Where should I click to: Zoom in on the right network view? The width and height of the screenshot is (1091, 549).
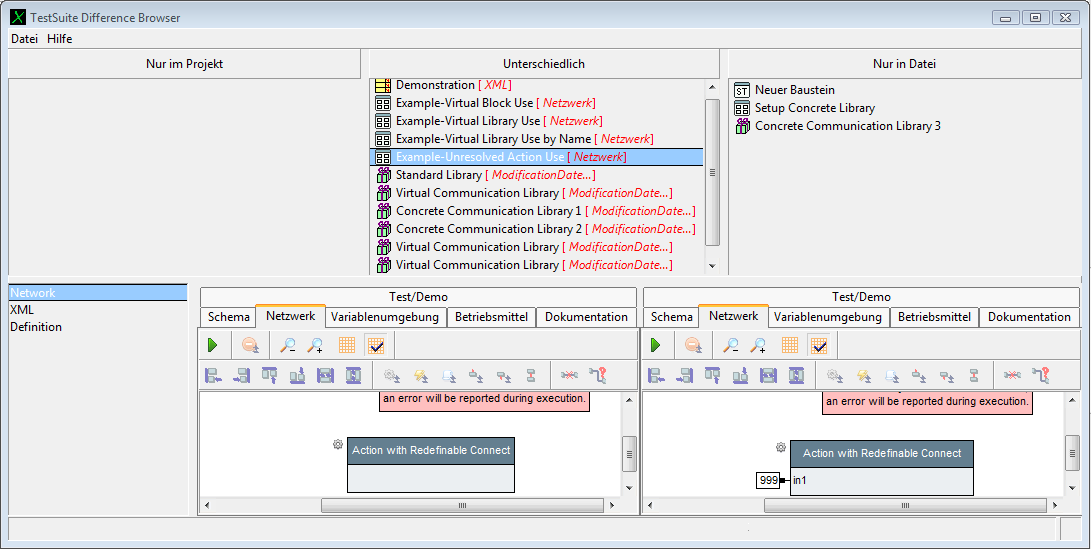click(x=759, y=345)
